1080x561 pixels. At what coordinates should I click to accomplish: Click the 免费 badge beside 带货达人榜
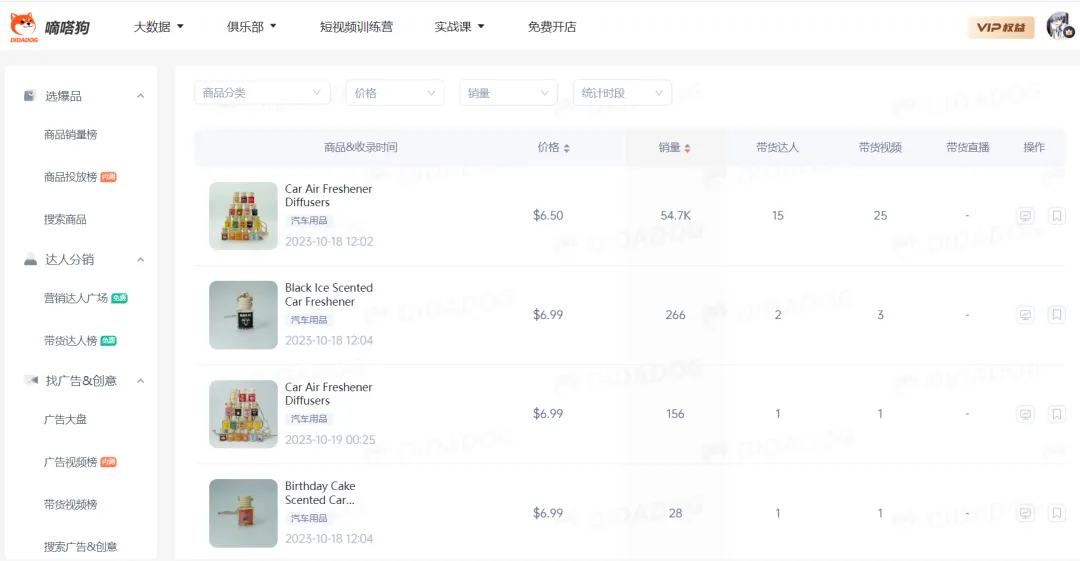(108, 340)
